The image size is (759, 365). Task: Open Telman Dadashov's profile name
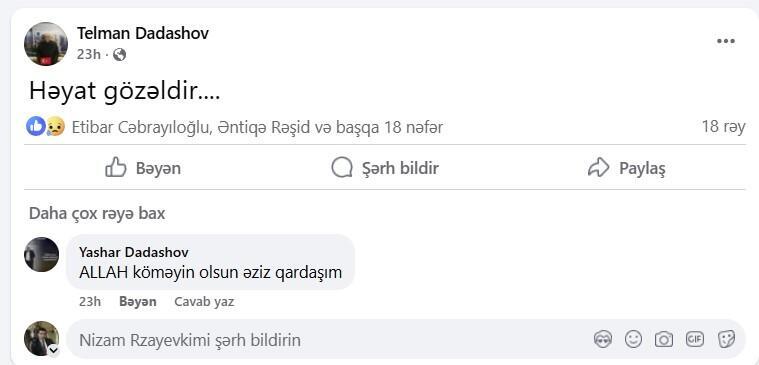pos(143,33)
